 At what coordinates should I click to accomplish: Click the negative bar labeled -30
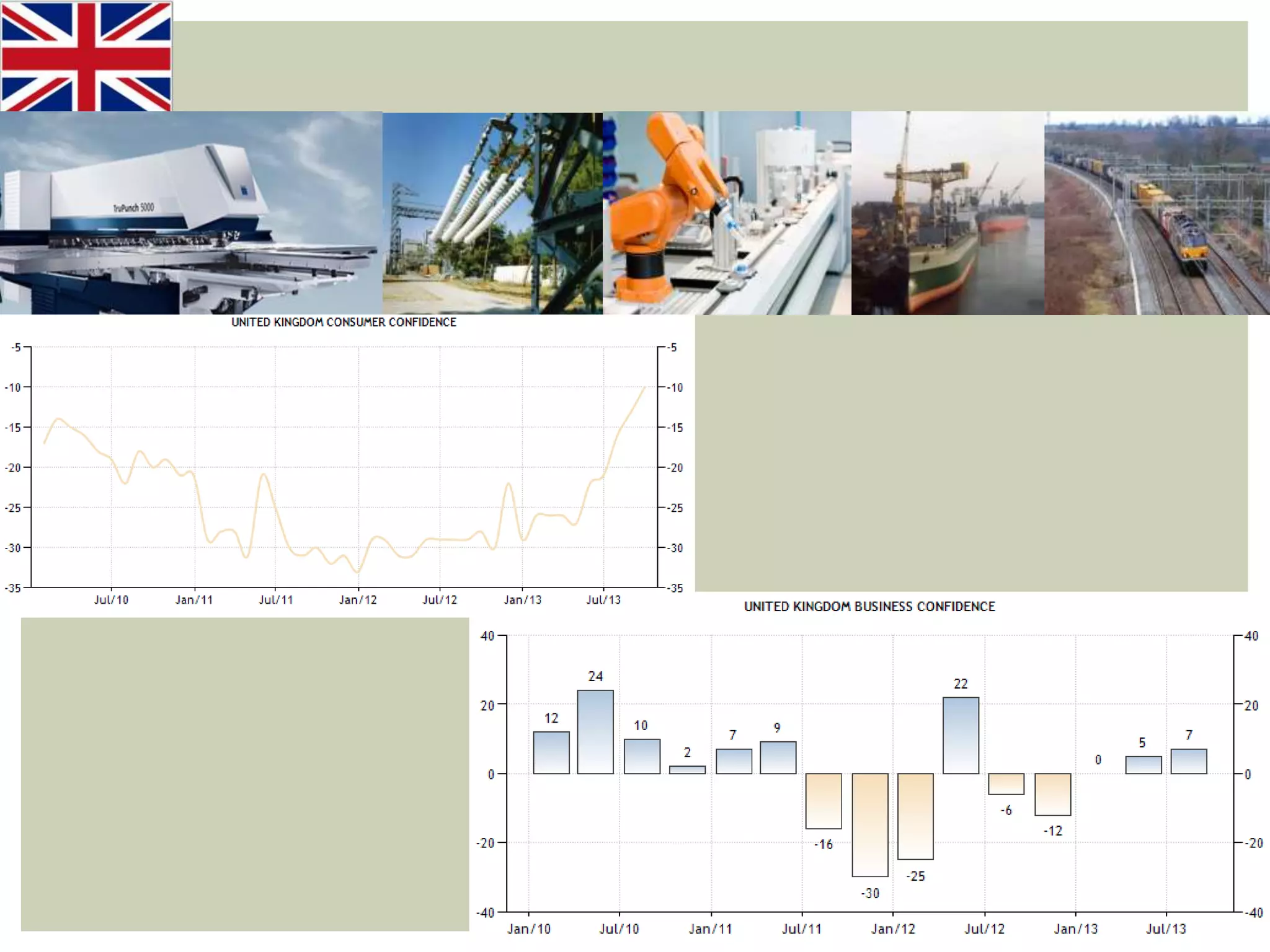point(870,824)
